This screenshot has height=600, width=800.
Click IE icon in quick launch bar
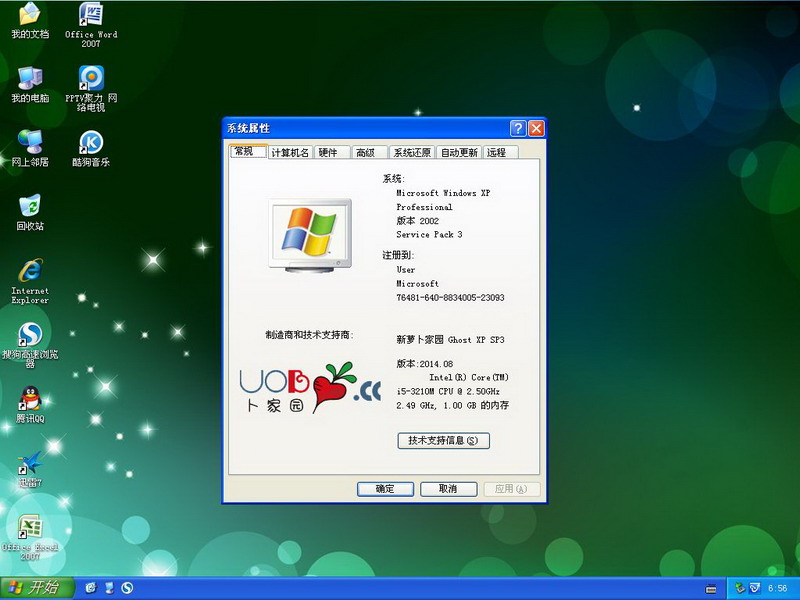click(91, 588)
